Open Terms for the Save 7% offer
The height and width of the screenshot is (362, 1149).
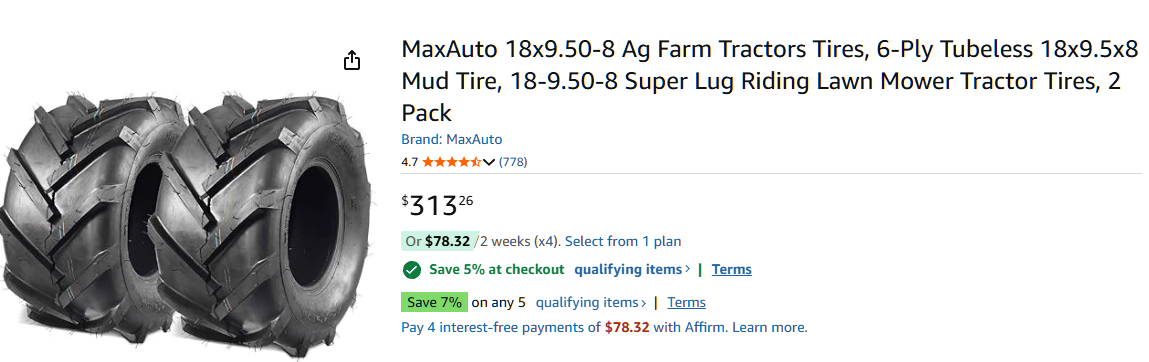tap(687, 303)
